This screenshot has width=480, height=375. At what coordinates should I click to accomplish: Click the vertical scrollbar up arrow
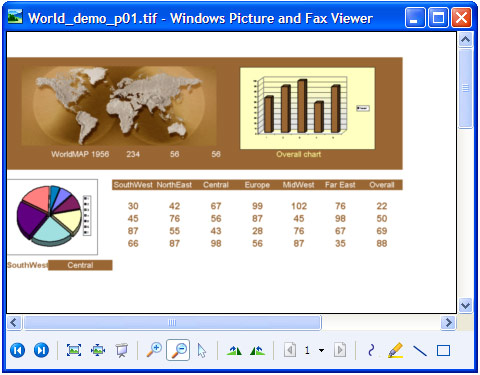pyautogui.click(x=465, y=40)
